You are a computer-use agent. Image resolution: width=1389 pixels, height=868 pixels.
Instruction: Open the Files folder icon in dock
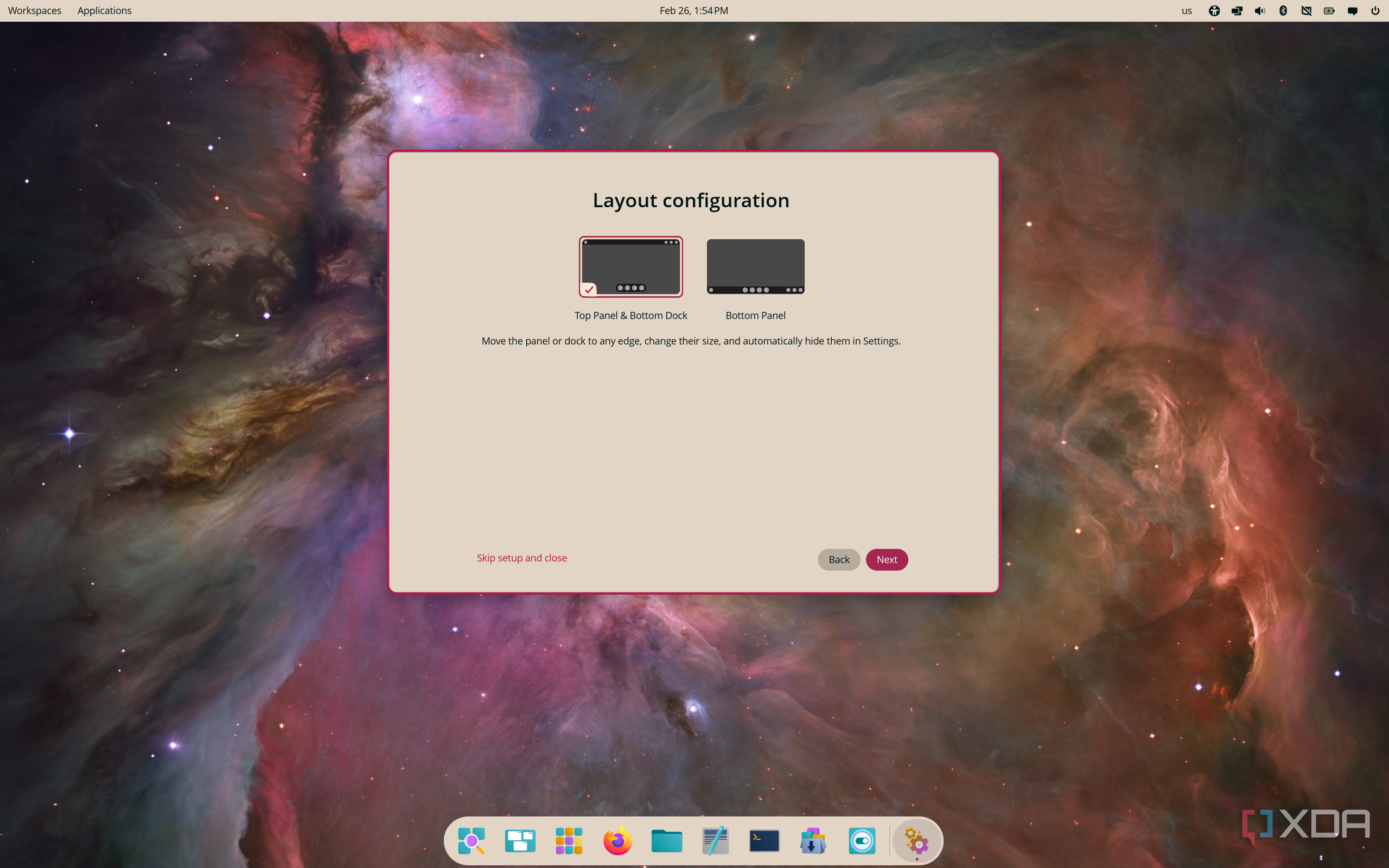[x=666, y=841]
